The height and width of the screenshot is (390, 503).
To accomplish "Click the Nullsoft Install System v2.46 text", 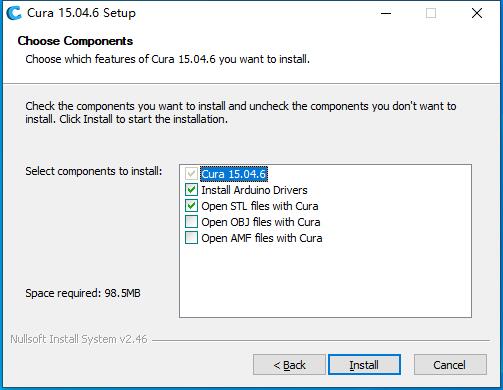I will [x=79, y=339].
